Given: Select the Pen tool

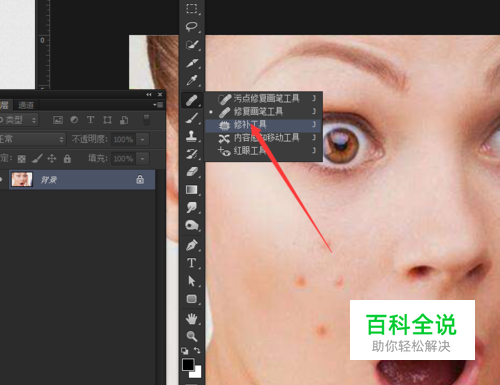Looking at the screenshot, I should (192, 245).
